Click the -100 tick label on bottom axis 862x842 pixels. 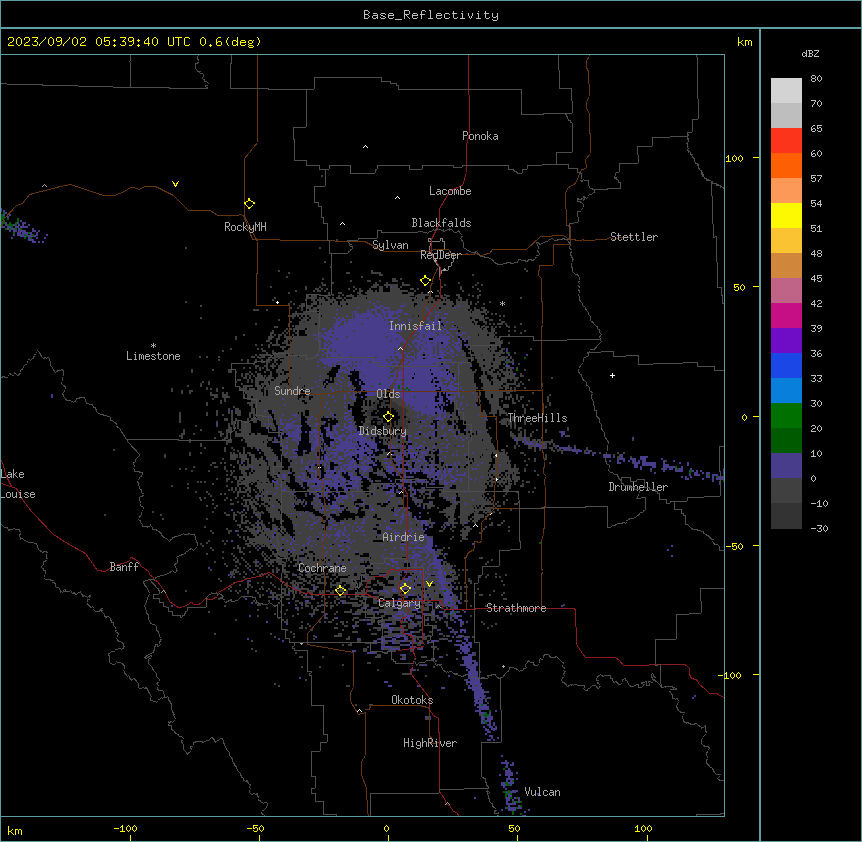coord(125,828)
